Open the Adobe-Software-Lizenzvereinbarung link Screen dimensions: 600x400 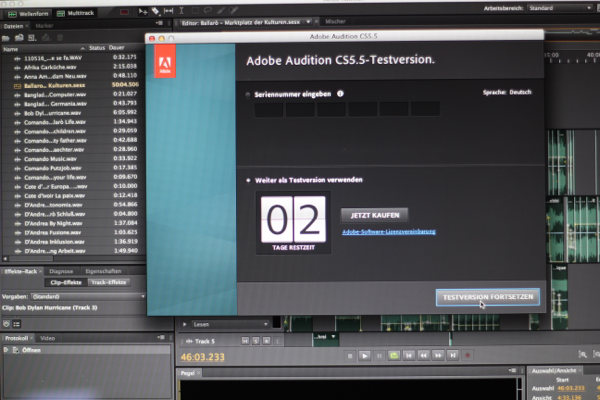click(x=388, y=231)
